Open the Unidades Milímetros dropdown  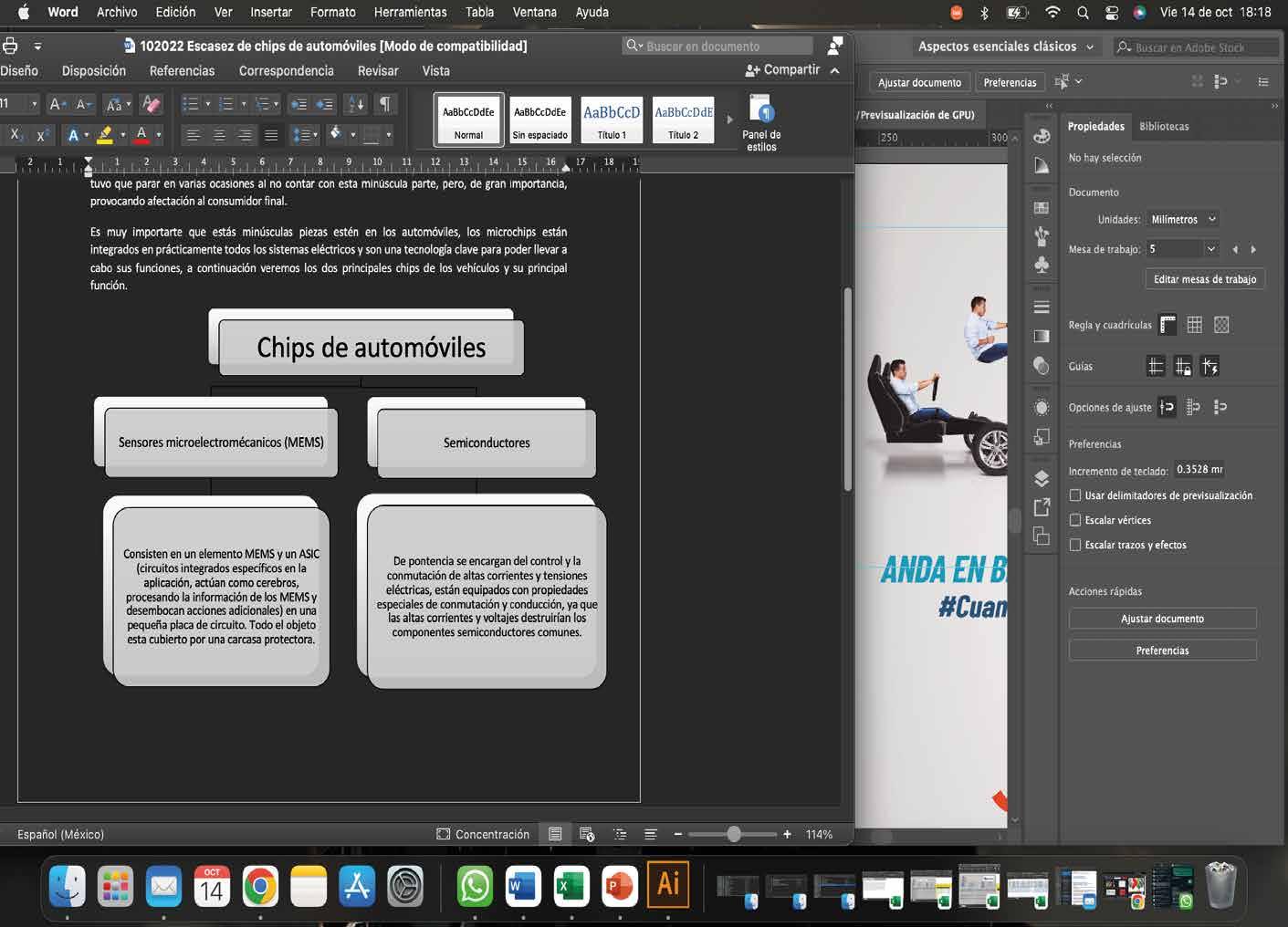point(1183,219)
